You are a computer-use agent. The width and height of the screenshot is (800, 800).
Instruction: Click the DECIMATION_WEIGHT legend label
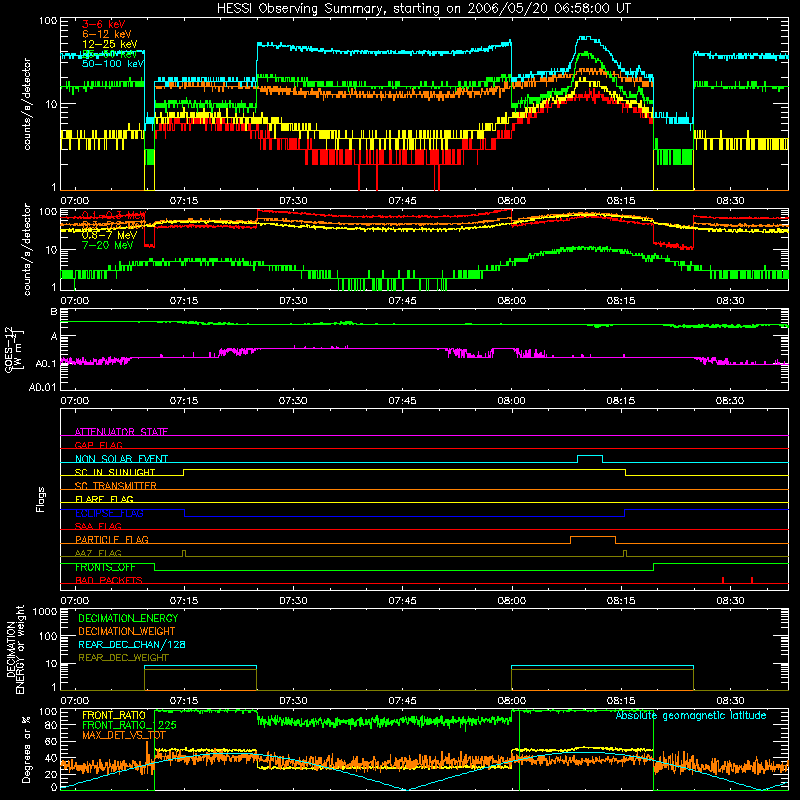[x=127, y=631]
